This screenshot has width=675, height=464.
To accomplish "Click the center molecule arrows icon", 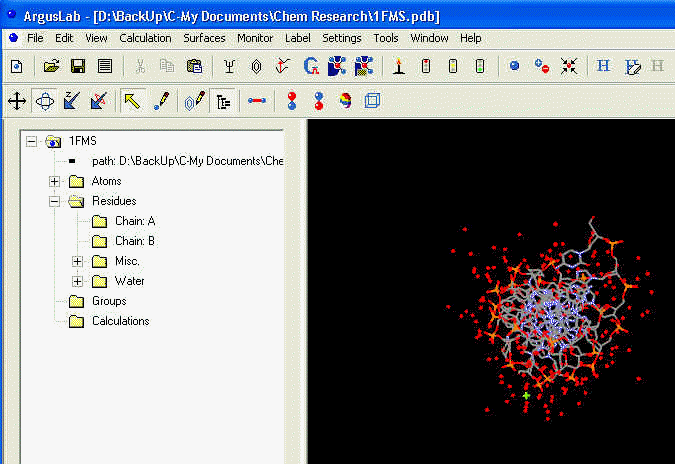I will (569, 66).
